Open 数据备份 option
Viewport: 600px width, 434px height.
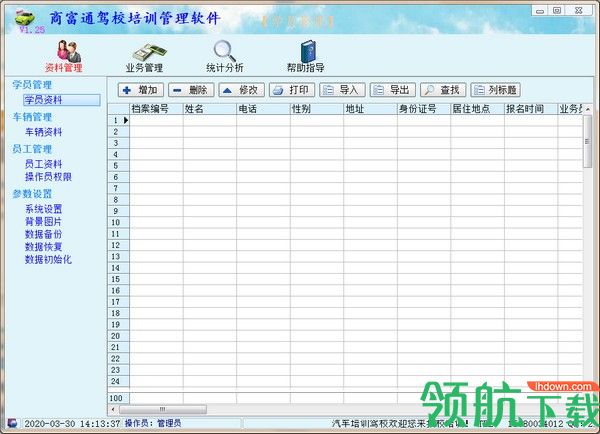tap(43, 234)
